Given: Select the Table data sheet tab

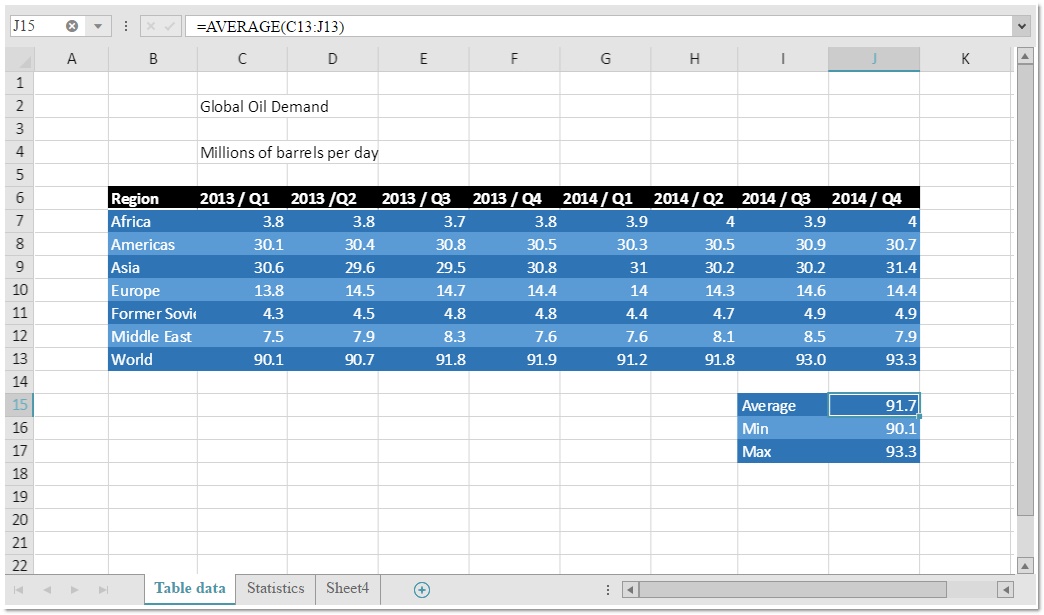Looking at the screenshot, I should point(190,589).
